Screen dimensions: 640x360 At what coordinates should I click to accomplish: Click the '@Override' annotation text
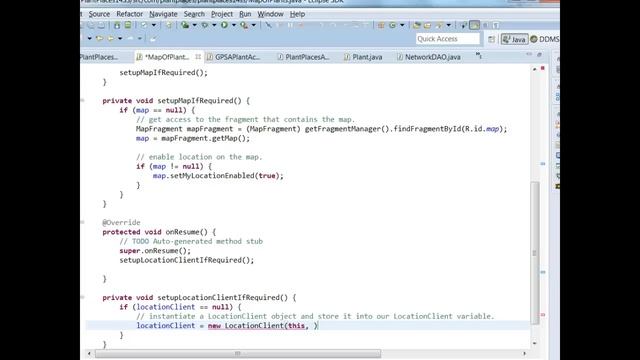(x=121, y=222)
